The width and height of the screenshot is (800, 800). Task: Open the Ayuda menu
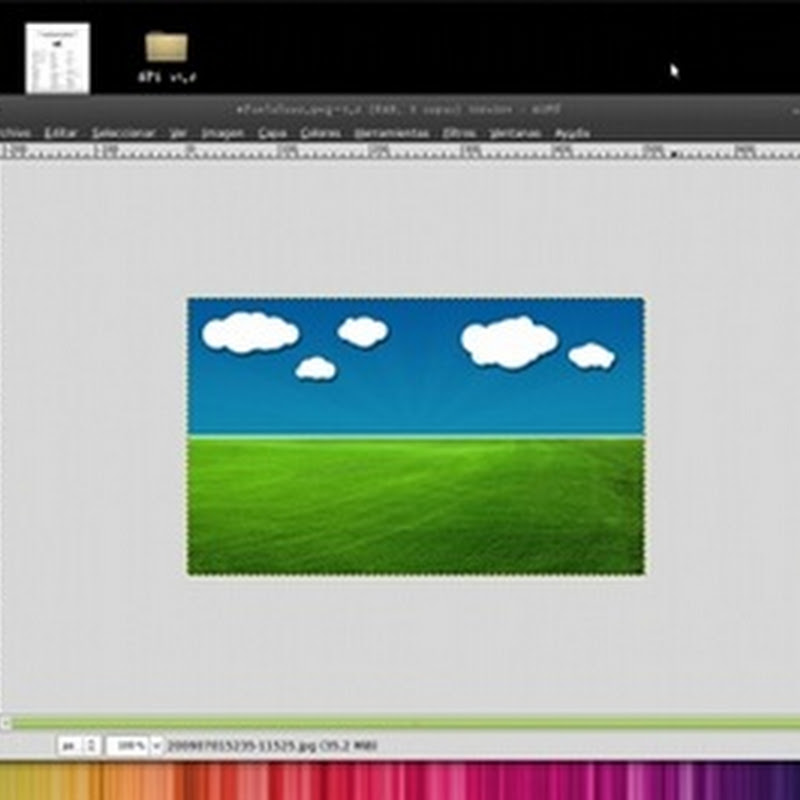(572, 133)
